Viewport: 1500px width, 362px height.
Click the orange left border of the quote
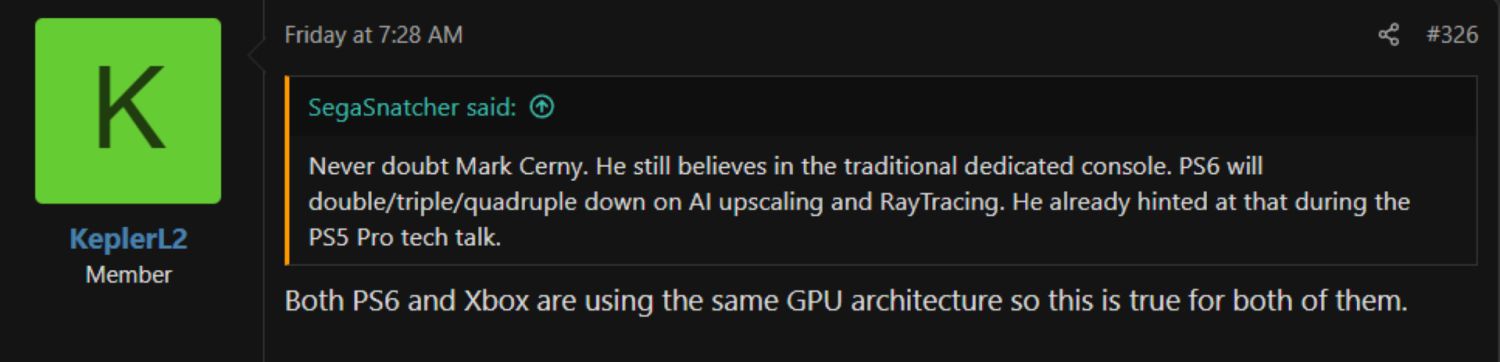pos(287,170)
